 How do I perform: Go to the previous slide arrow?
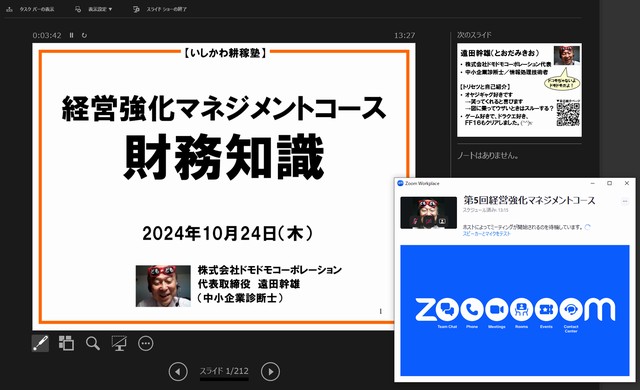[178, 372]
